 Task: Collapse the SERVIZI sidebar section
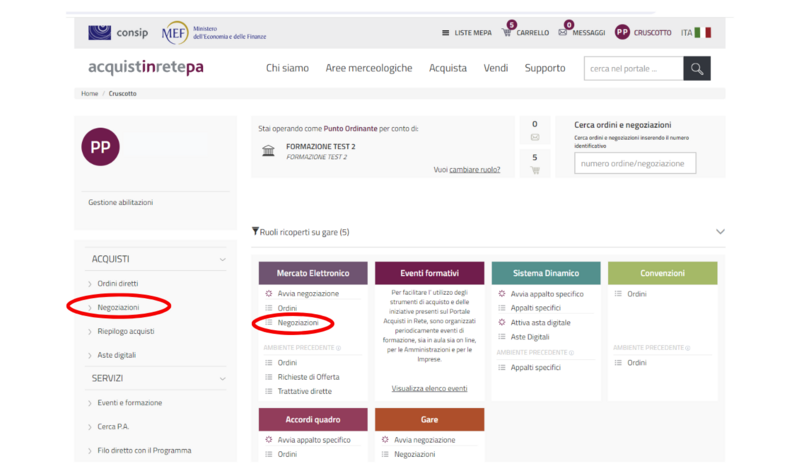pos(222,379)
